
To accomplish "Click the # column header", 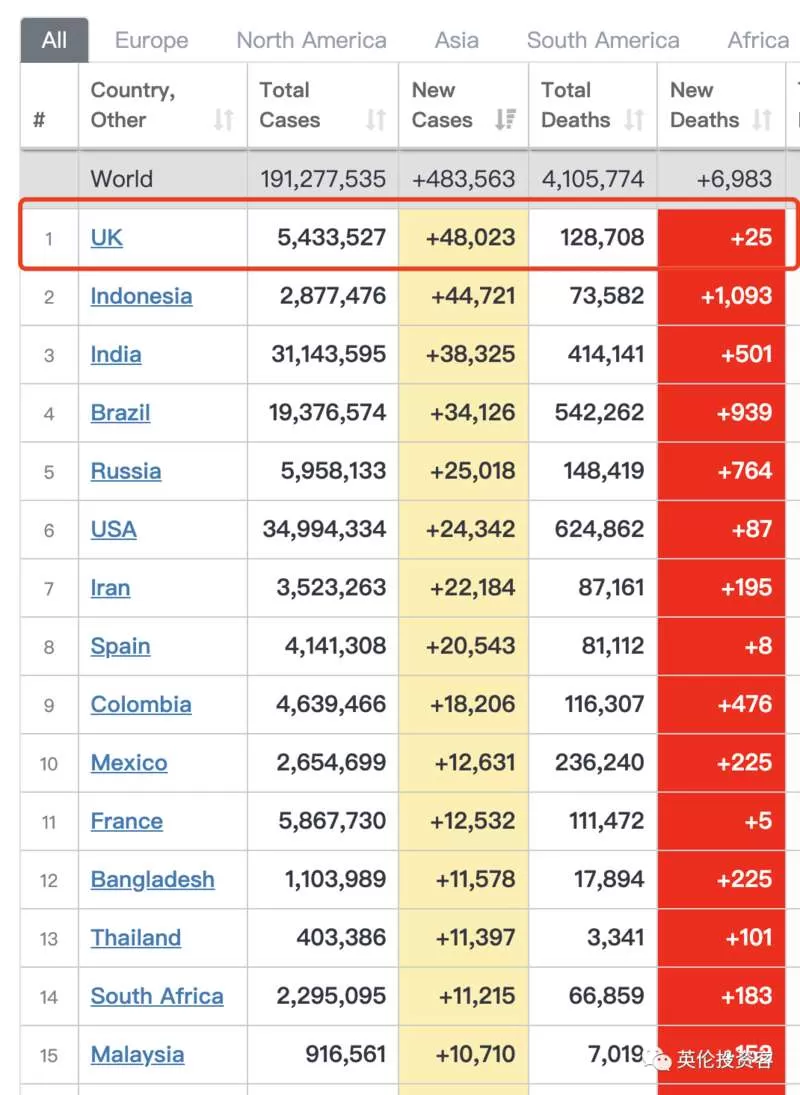I will pos(40,120).
